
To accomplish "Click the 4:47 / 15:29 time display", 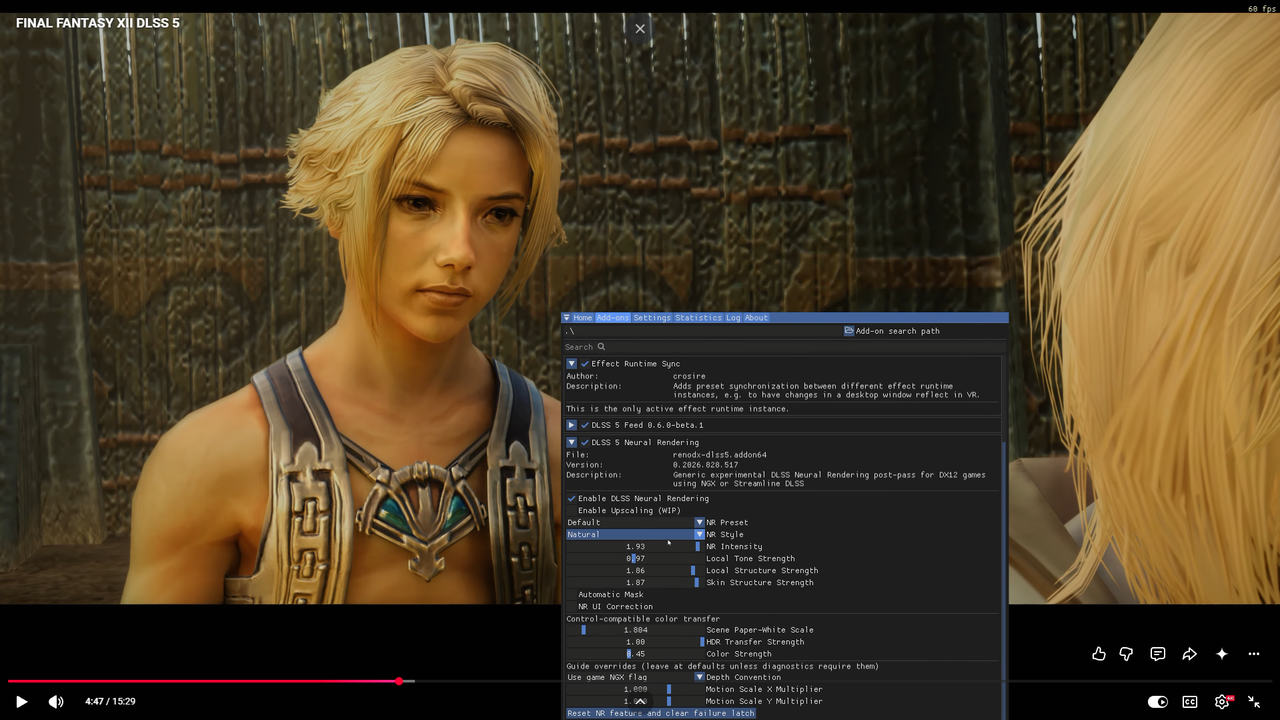I will click(x=111, y=702).
